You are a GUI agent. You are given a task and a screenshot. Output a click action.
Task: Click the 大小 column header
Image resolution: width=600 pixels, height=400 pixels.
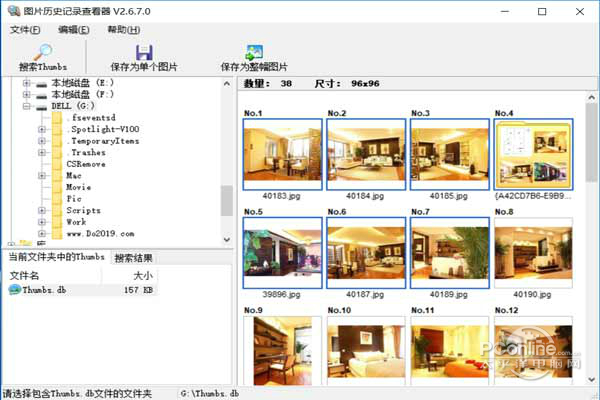click(x=129, y=276)
